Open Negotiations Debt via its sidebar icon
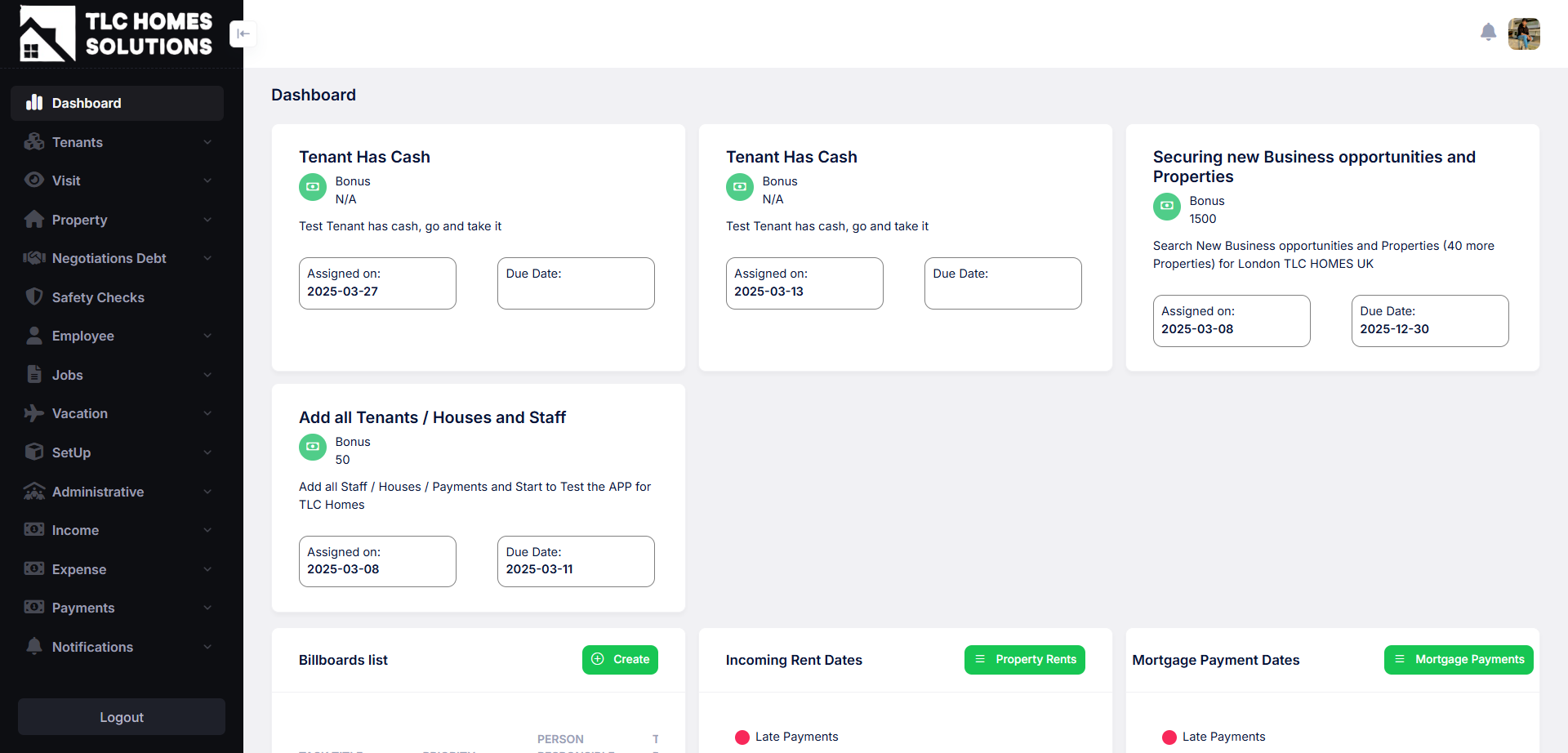 33,258
